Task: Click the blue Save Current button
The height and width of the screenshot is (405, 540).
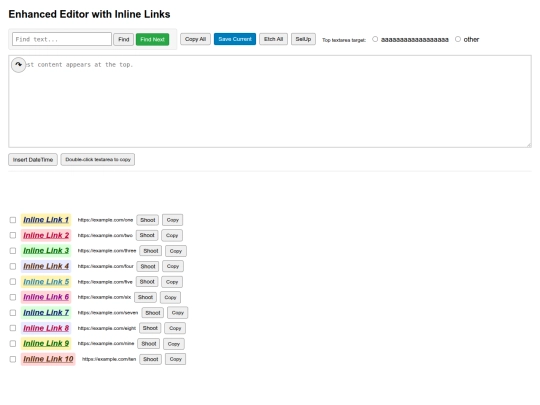Action: click(235, 39)
